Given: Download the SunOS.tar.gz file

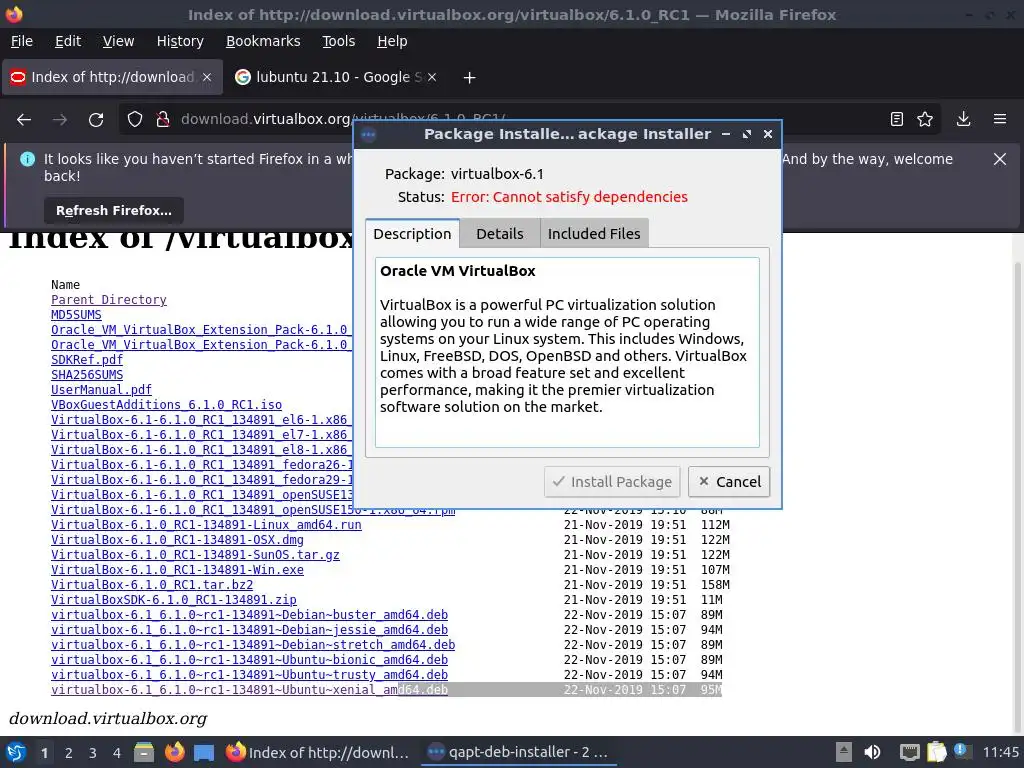Looking at the screenshot, I should [x=195, y=554].
